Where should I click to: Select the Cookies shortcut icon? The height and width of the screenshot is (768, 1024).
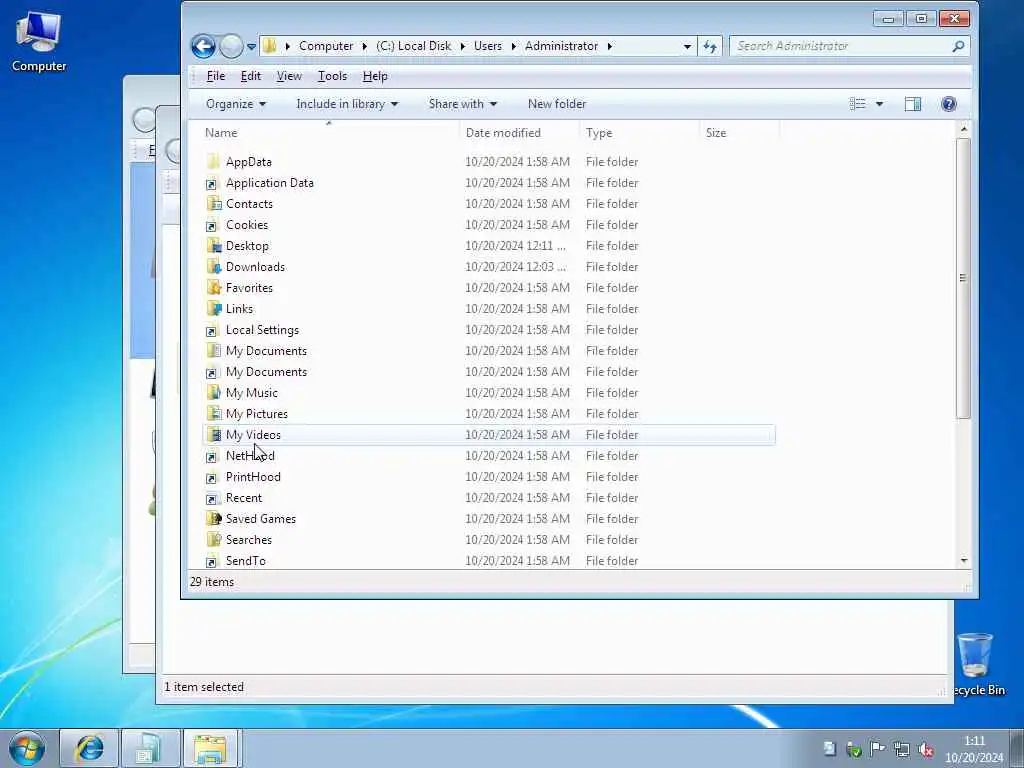click(x=212, y=225)
